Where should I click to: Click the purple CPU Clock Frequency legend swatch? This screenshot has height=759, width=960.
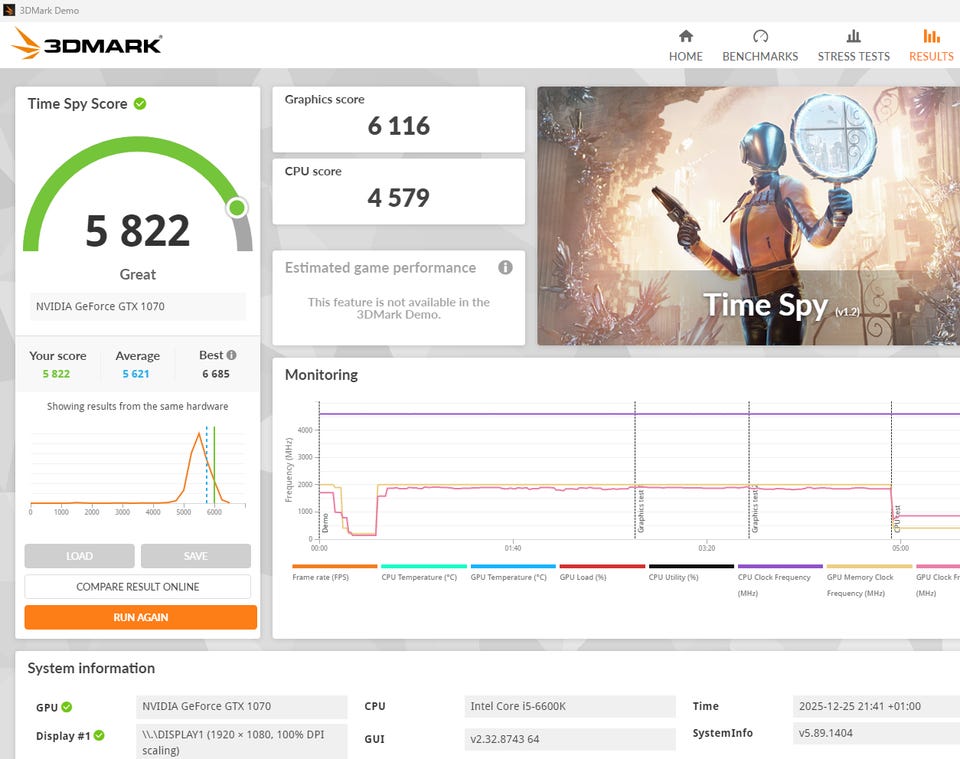pos(780,566)
